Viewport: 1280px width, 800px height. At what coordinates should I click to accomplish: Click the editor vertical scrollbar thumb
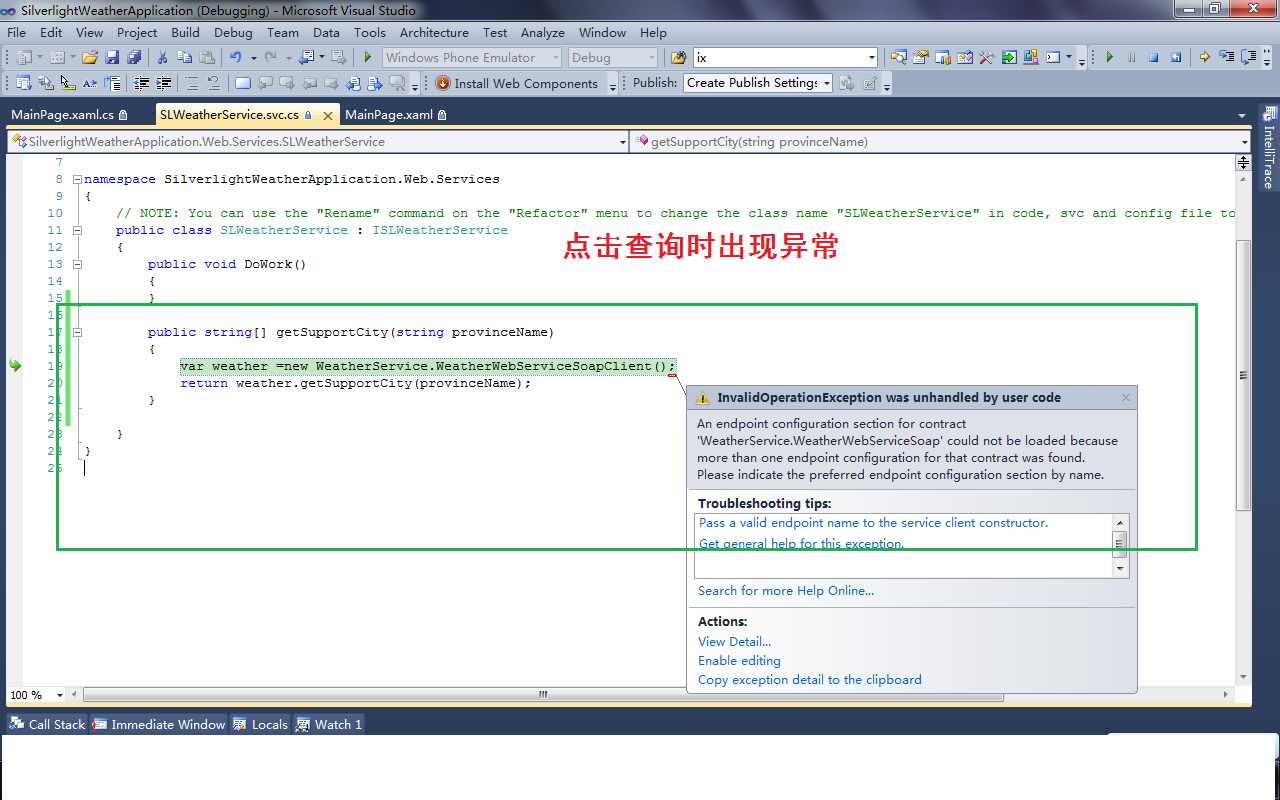point(1244,375)
